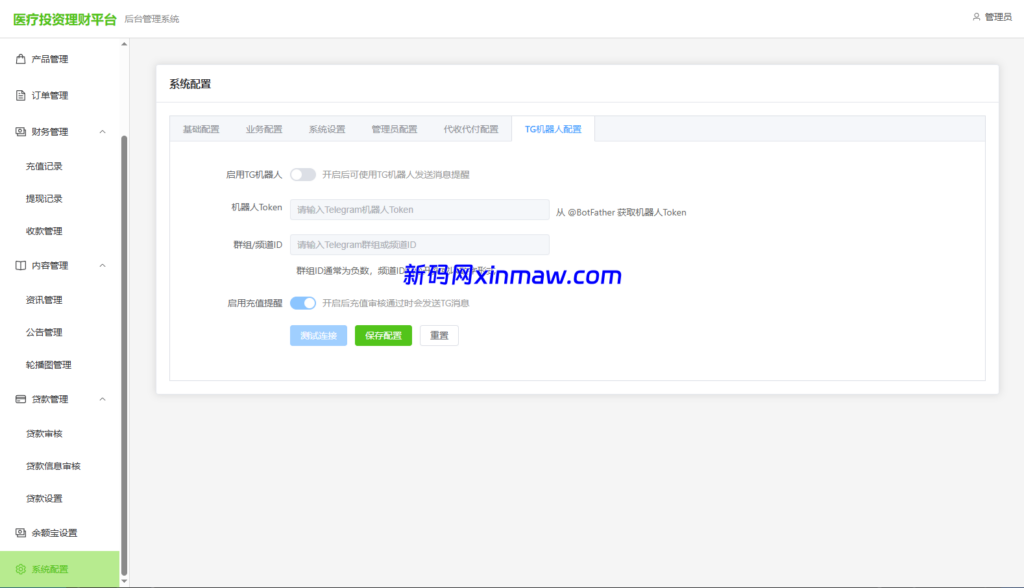The image size is (1024, 588).
Task: Click the 余额宝设置 icon
Action: 20,532
